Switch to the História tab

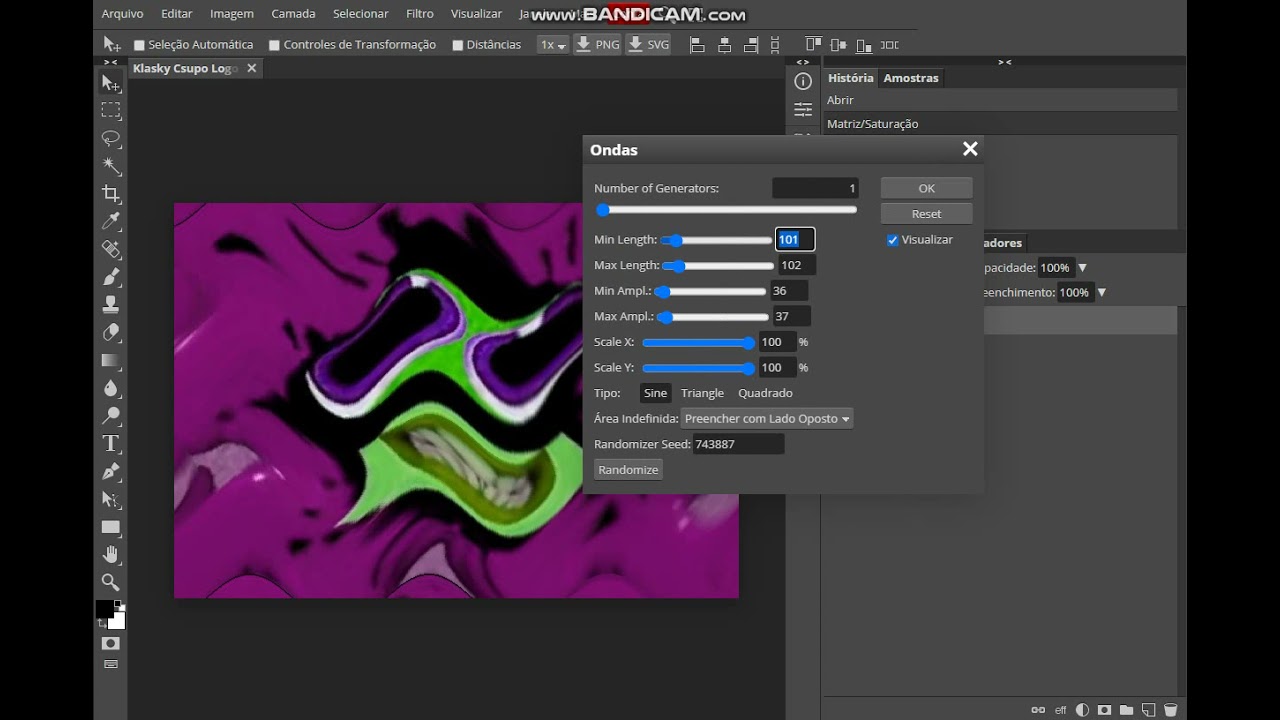coord(850,78)
